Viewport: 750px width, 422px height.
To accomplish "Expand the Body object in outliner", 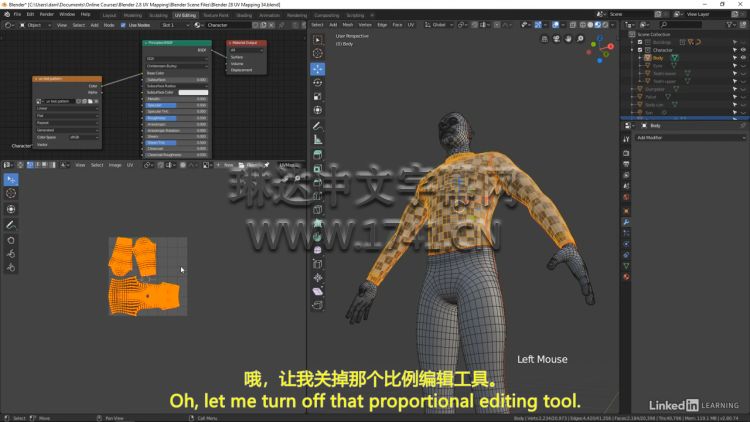I will pos(640,57).
